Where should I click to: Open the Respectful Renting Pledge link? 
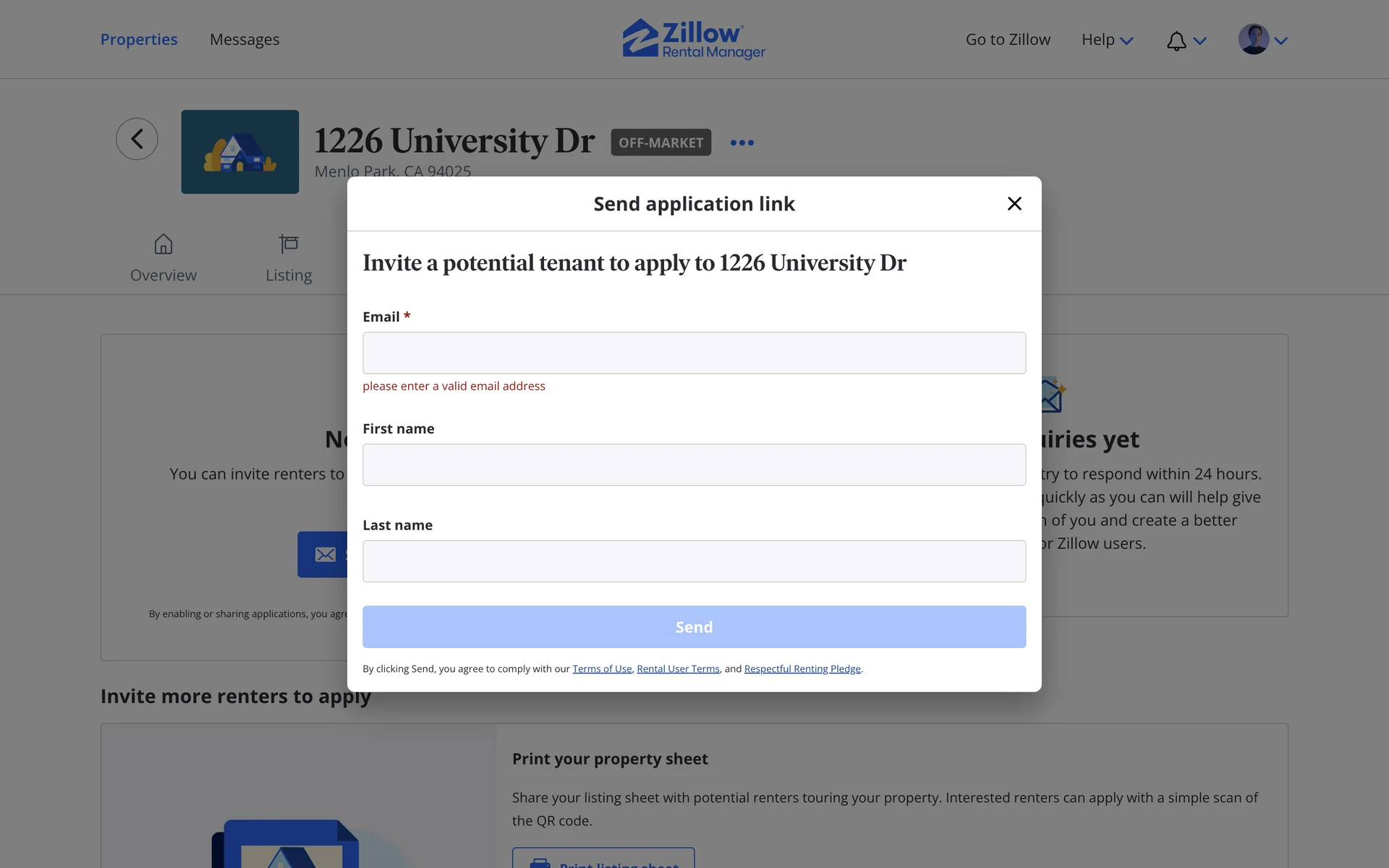tap(802, 669)
